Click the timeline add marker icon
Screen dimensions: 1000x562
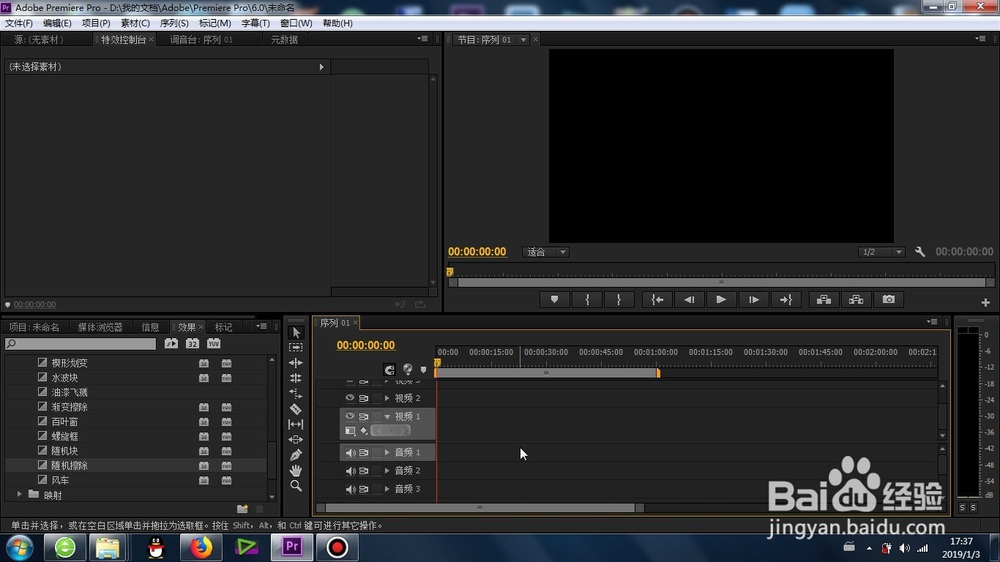pos(423,369)
